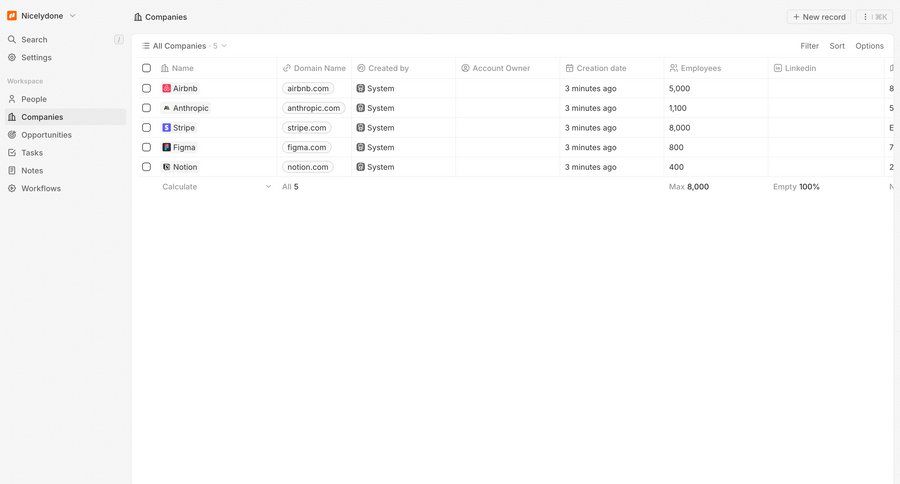Click the System icon in Stripe row

(x=360, y=127)
